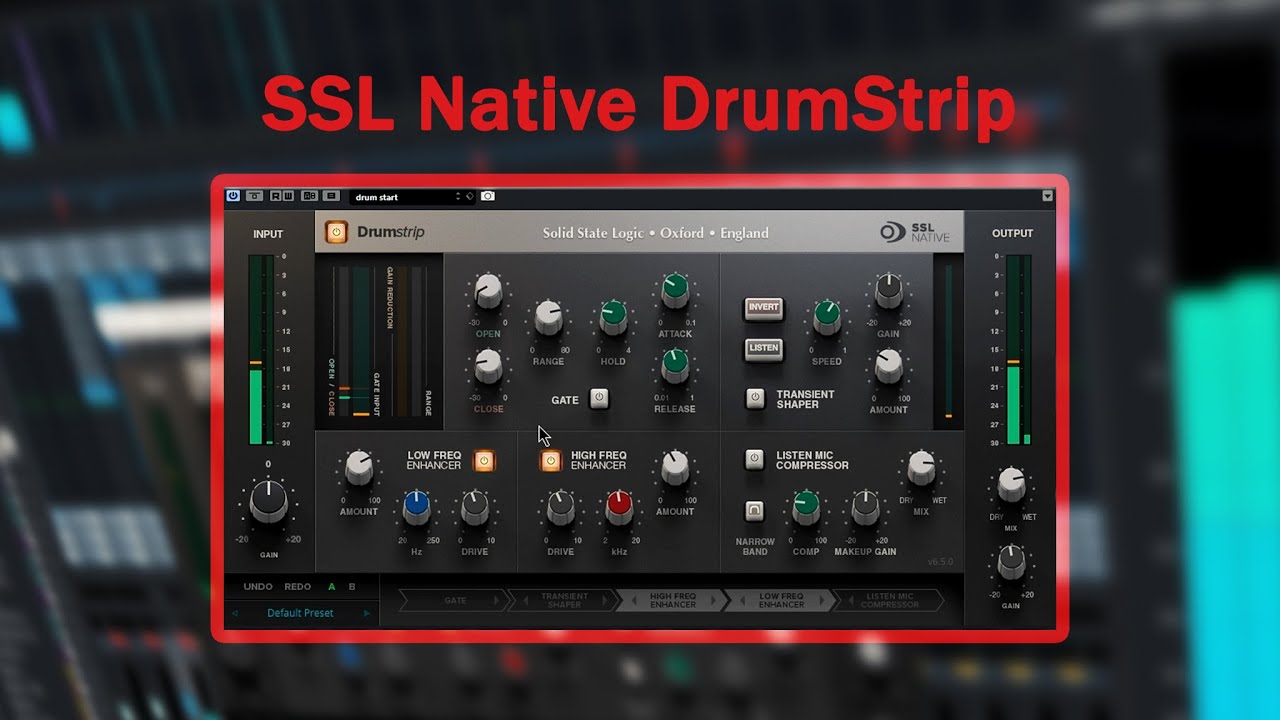Move Low Freq Enhancer later in order
The image size is (1280, 720).
coord(820,600)
